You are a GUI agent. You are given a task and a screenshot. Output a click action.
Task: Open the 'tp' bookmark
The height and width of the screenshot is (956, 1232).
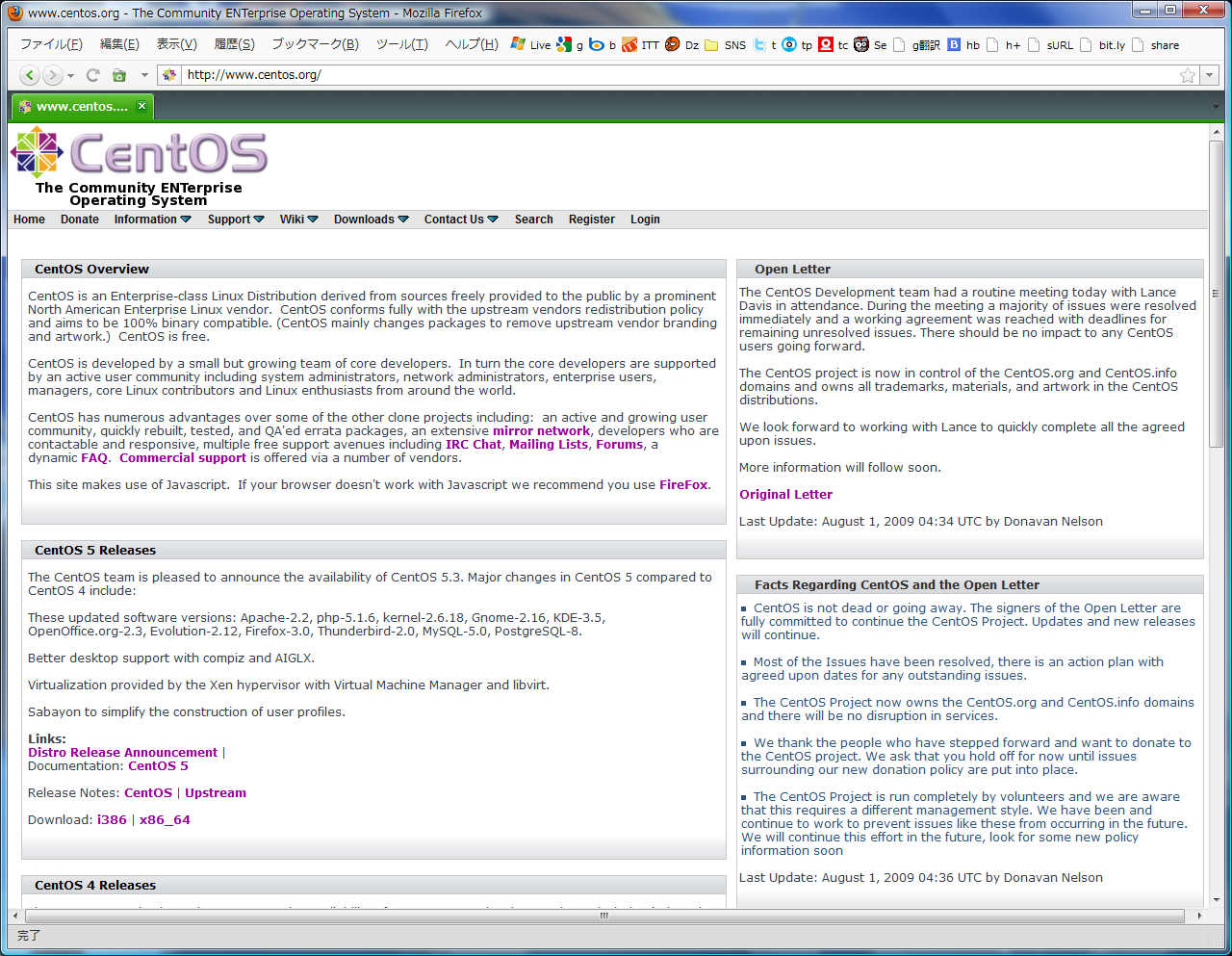(x=797, y=44)
